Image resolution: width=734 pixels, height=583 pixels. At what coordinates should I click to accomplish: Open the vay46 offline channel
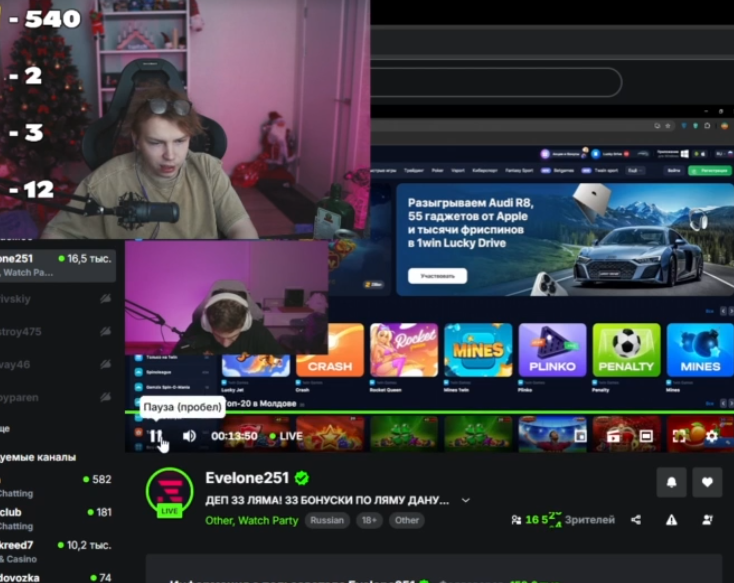[x=57, y=364]
